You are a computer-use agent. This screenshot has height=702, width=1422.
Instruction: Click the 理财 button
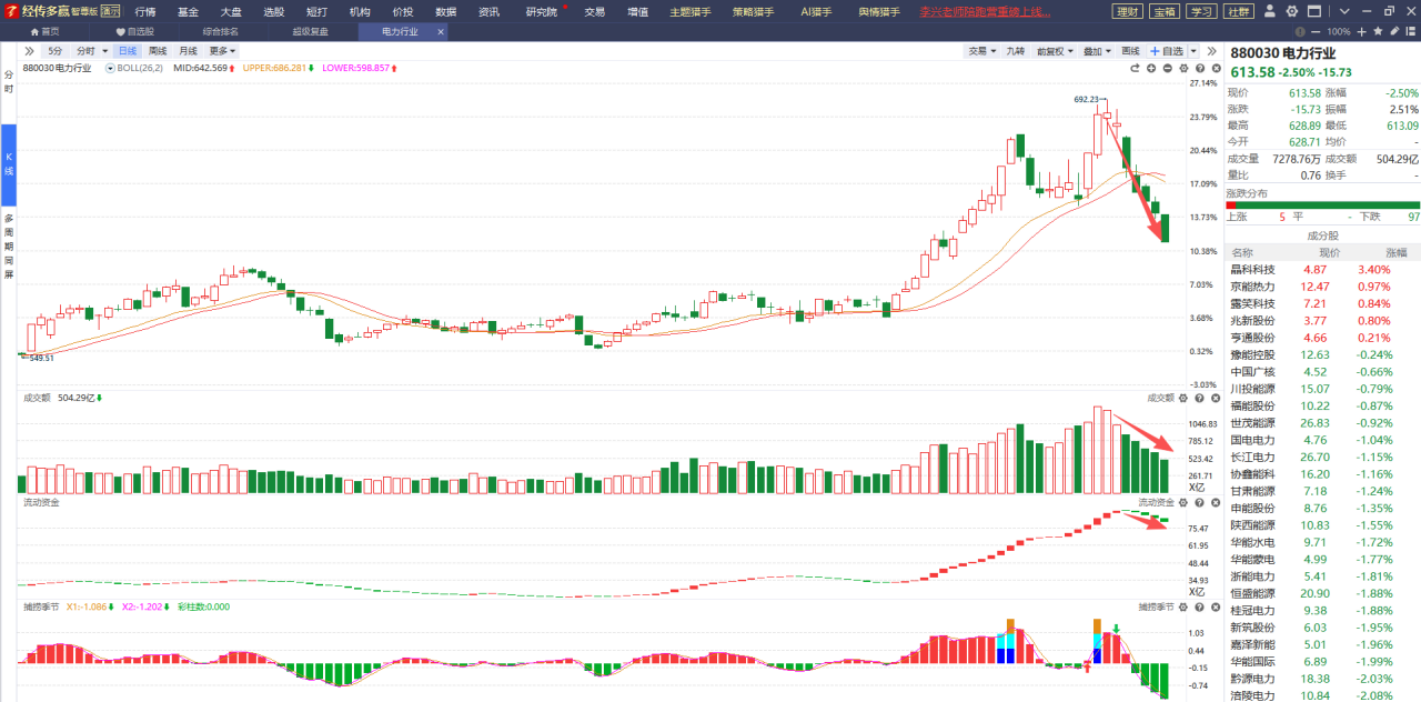tap(1128, 12)
